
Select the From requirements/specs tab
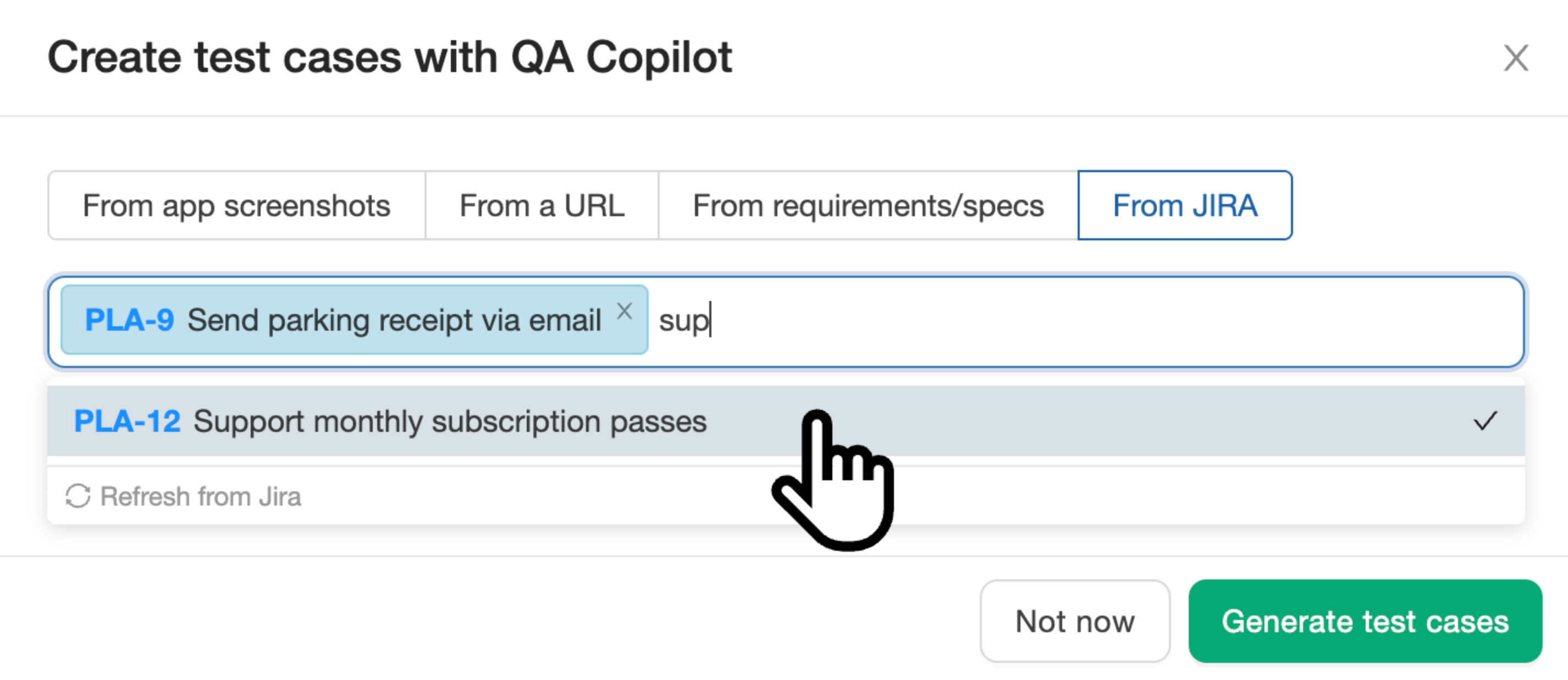click(x=869, y=205)
